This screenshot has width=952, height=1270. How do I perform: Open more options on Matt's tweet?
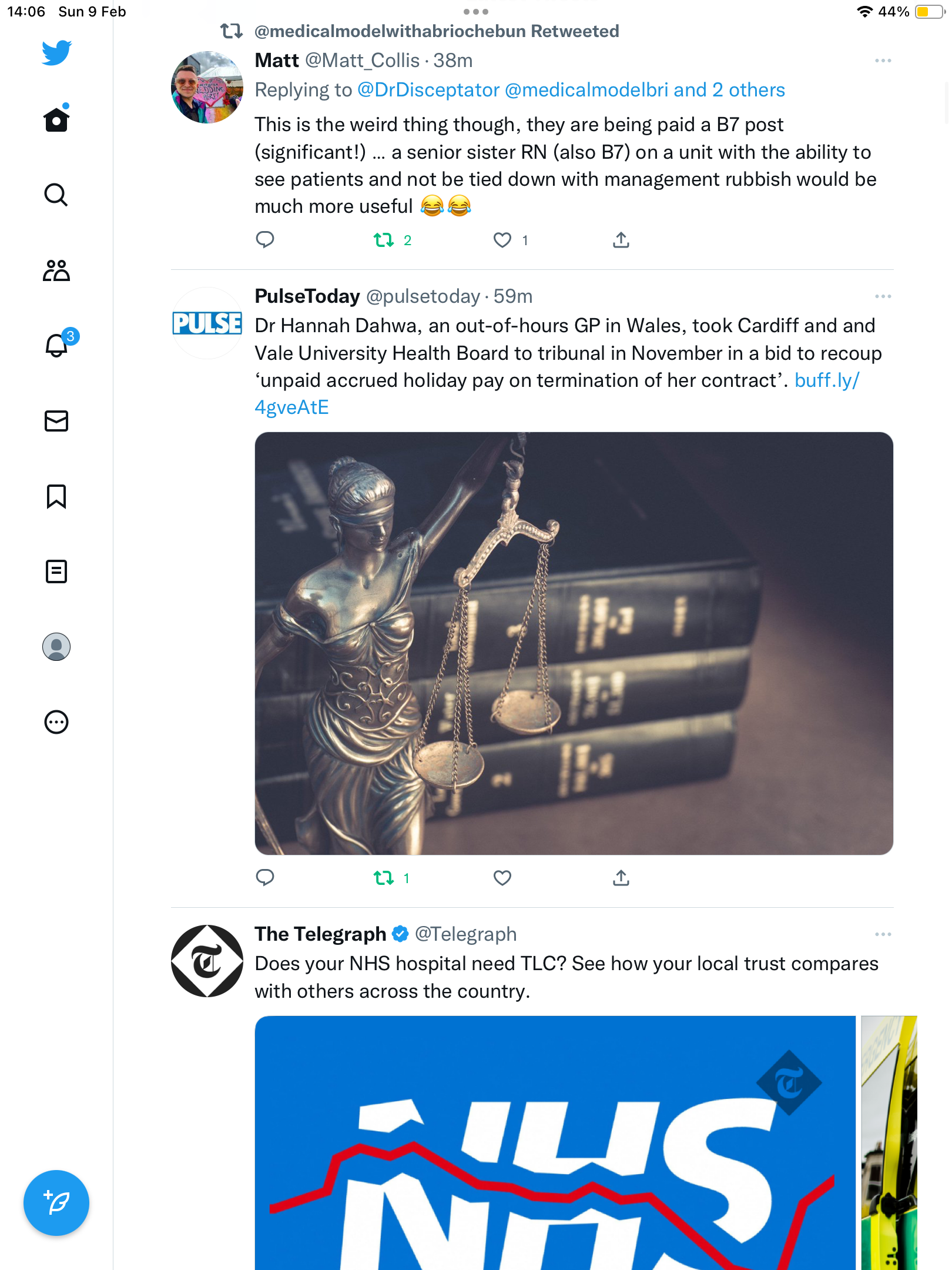point(883,61)
